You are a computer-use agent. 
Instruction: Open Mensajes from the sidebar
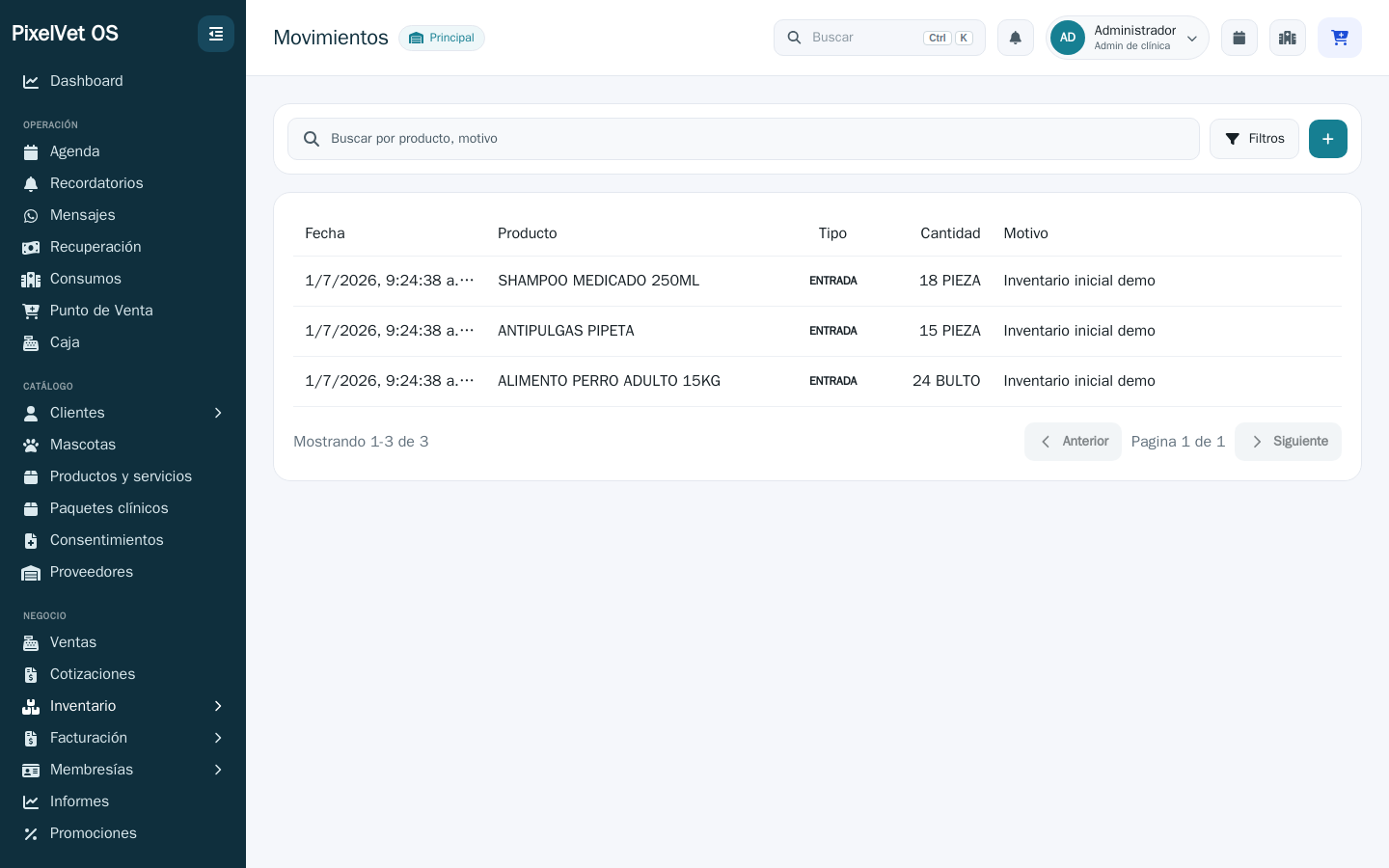pyautogui.click(x=123, y=215)
